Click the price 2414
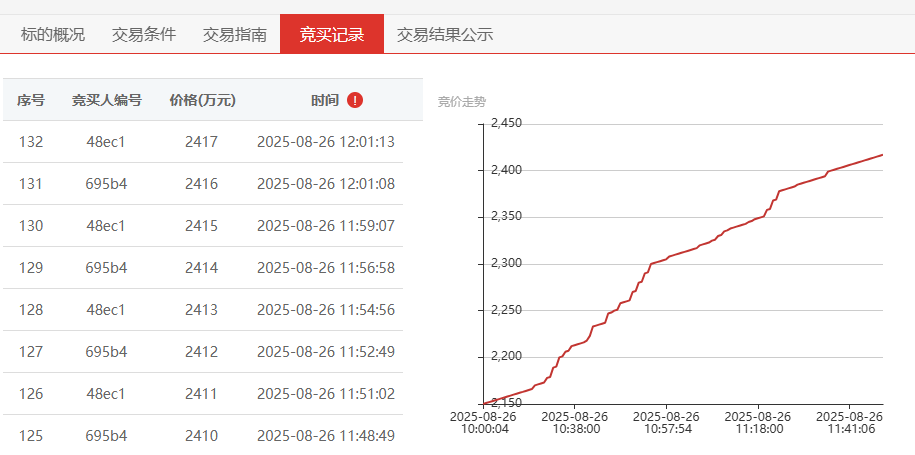The image size is (915, 455). click(x=202, y=268)
